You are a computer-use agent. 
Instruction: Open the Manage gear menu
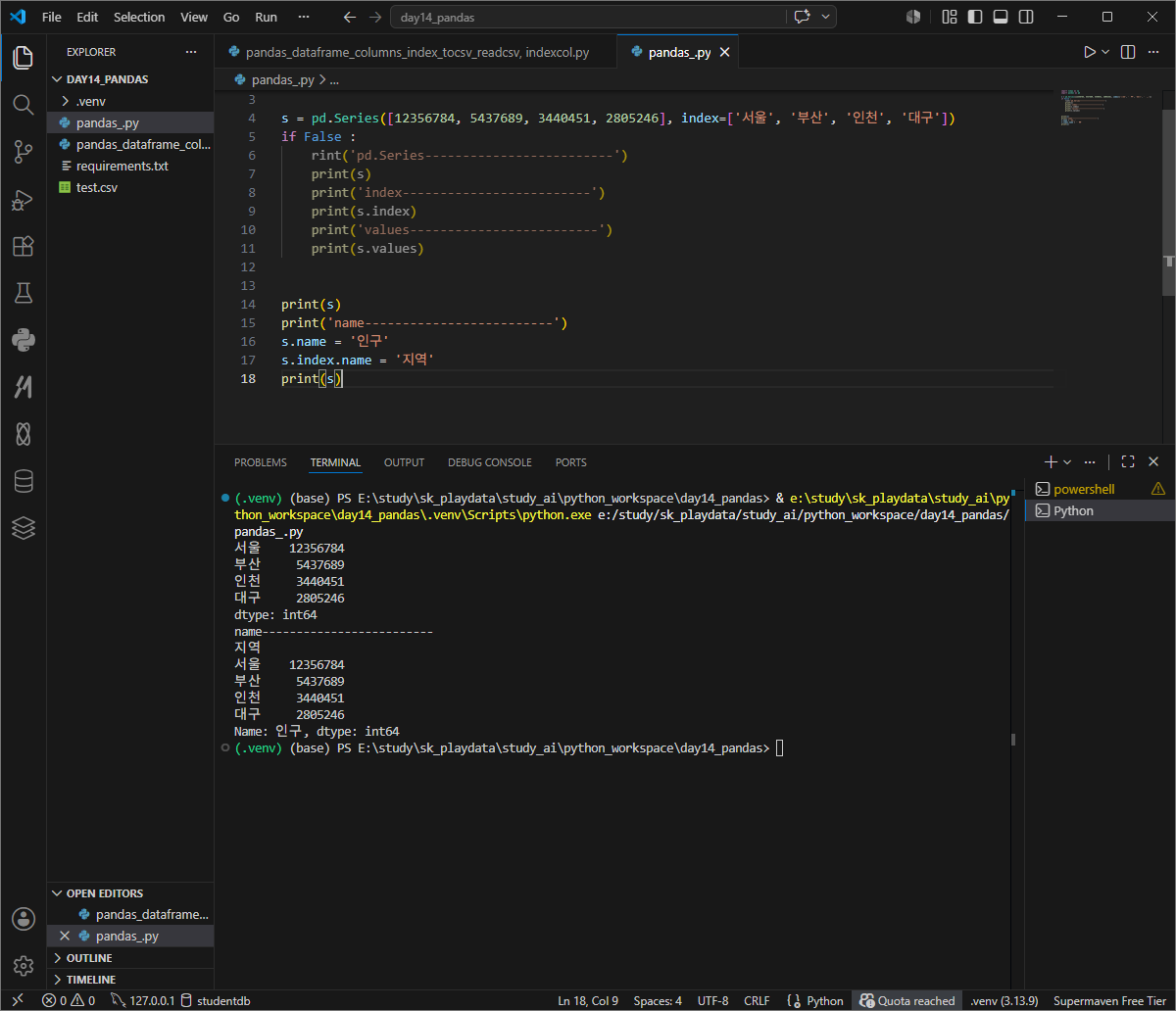click(24, 966)
